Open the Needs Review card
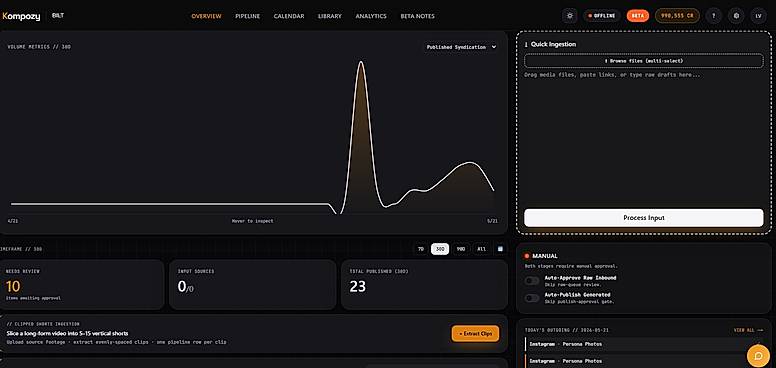 click(x=81, y=285)
